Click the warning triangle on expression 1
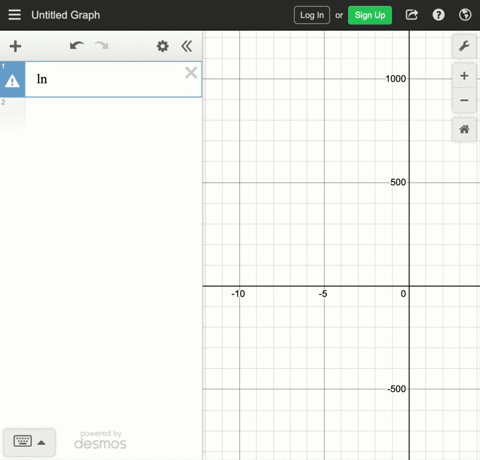 click(x=12, y=81)
